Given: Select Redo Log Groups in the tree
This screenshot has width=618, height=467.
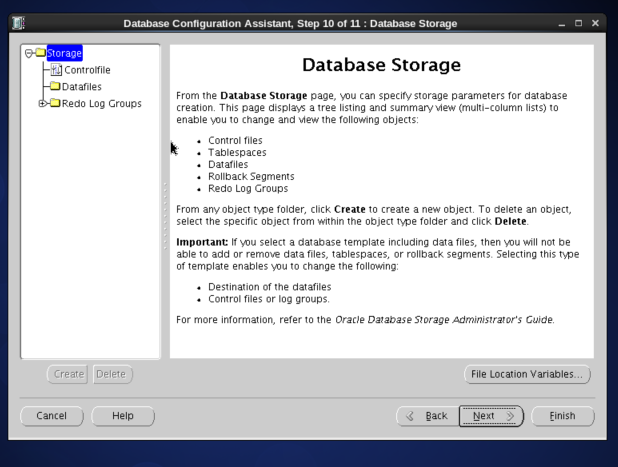Looking at the screenshot, I should click(x=102, y=104).
